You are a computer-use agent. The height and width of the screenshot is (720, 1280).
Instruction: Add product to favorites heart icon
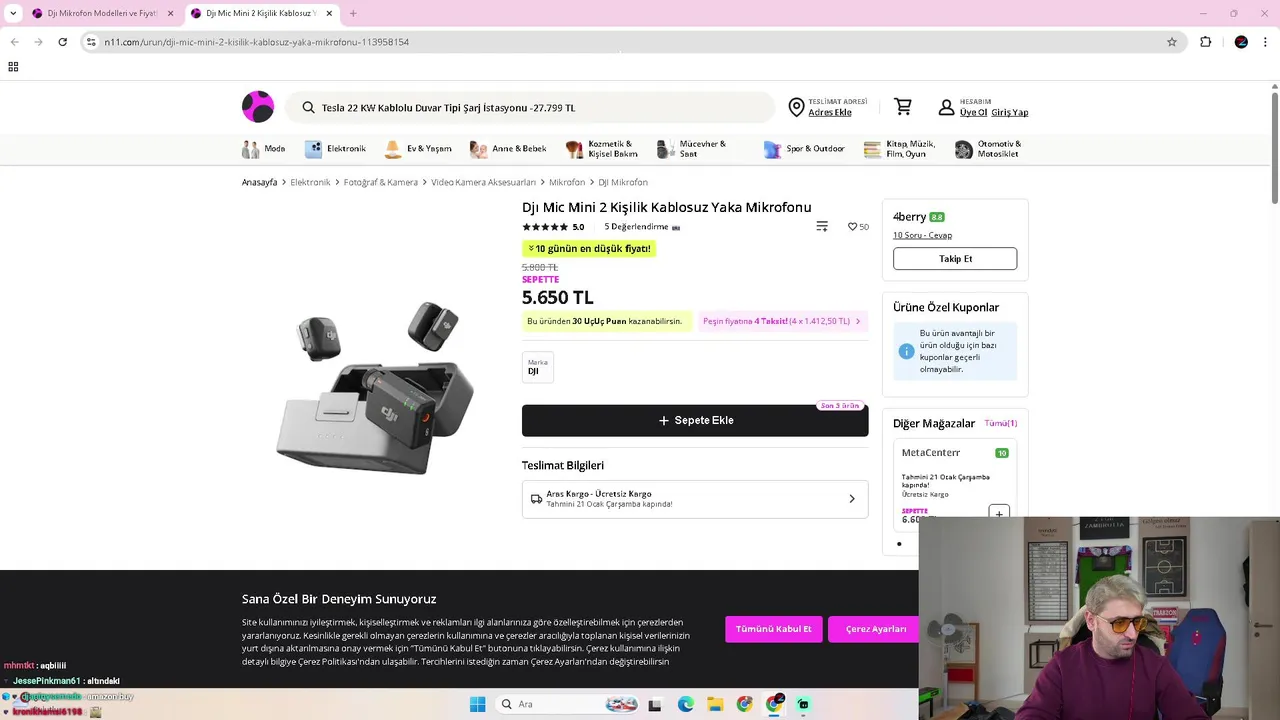(852, 227)
